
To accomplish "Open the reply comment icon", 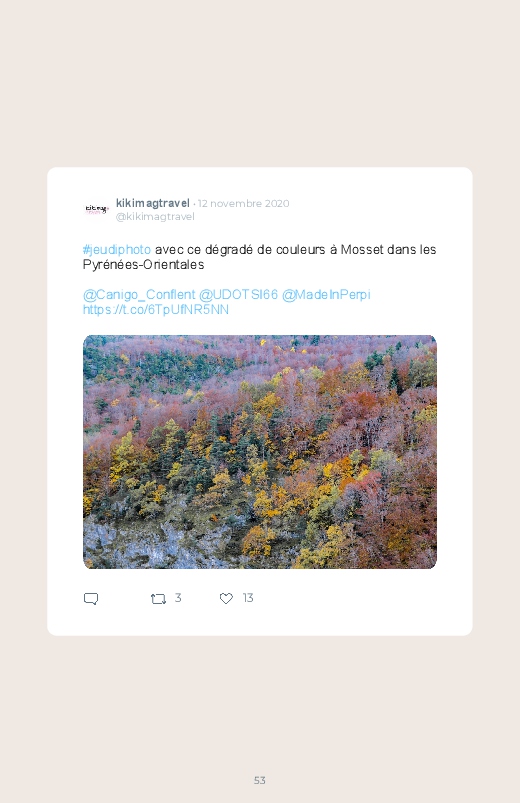I will (x=91, y=598).
